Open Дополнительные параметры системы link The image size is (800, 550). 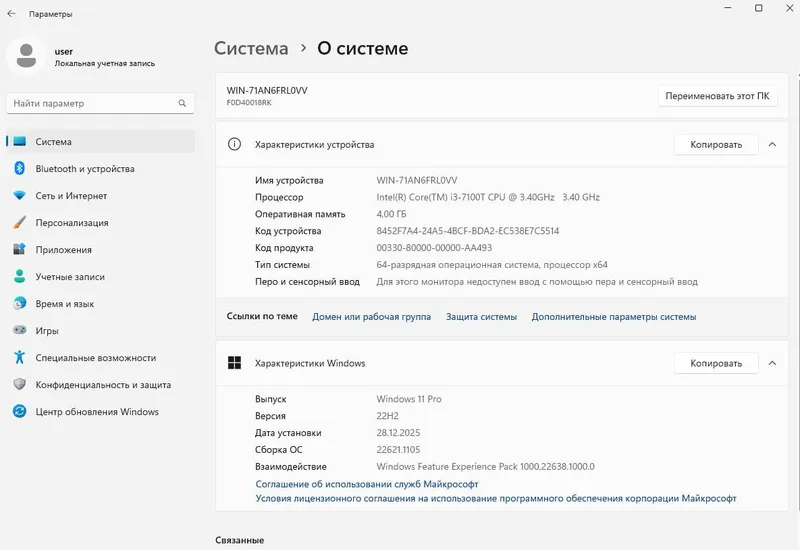(x=614, y=316)
